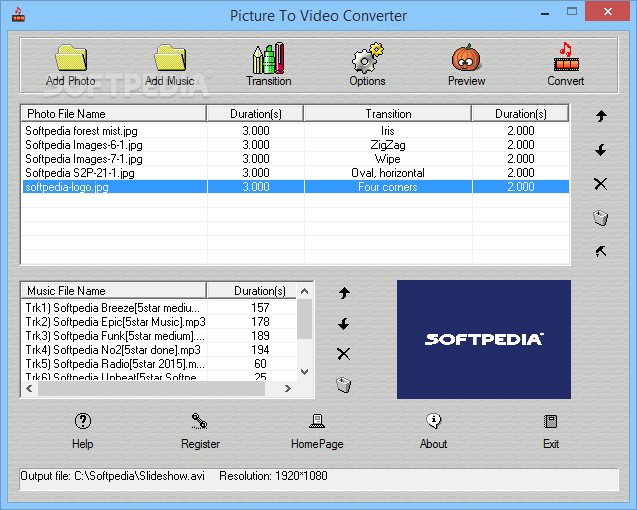Remove selected music track with X icon

tap(344, 354)
